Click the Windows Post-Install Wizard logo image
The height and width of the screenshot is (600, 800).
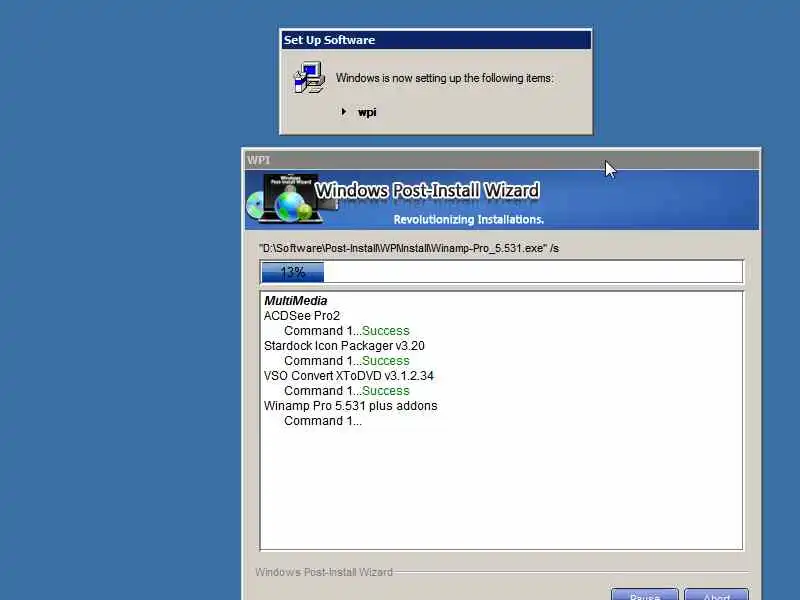tap(292, 199)
